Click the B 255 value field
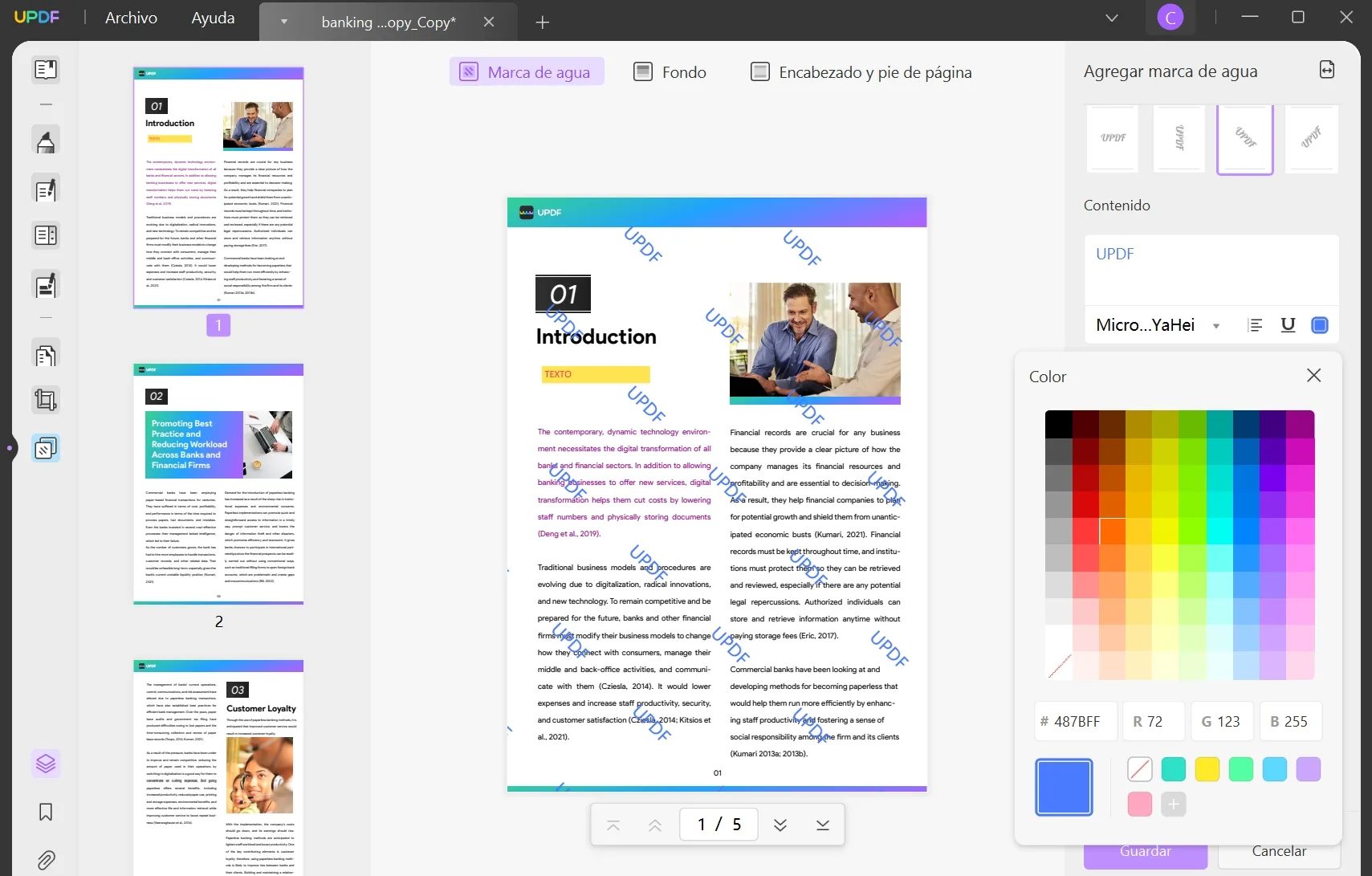Screen dimensions: 1372x876 (1290, 721)
